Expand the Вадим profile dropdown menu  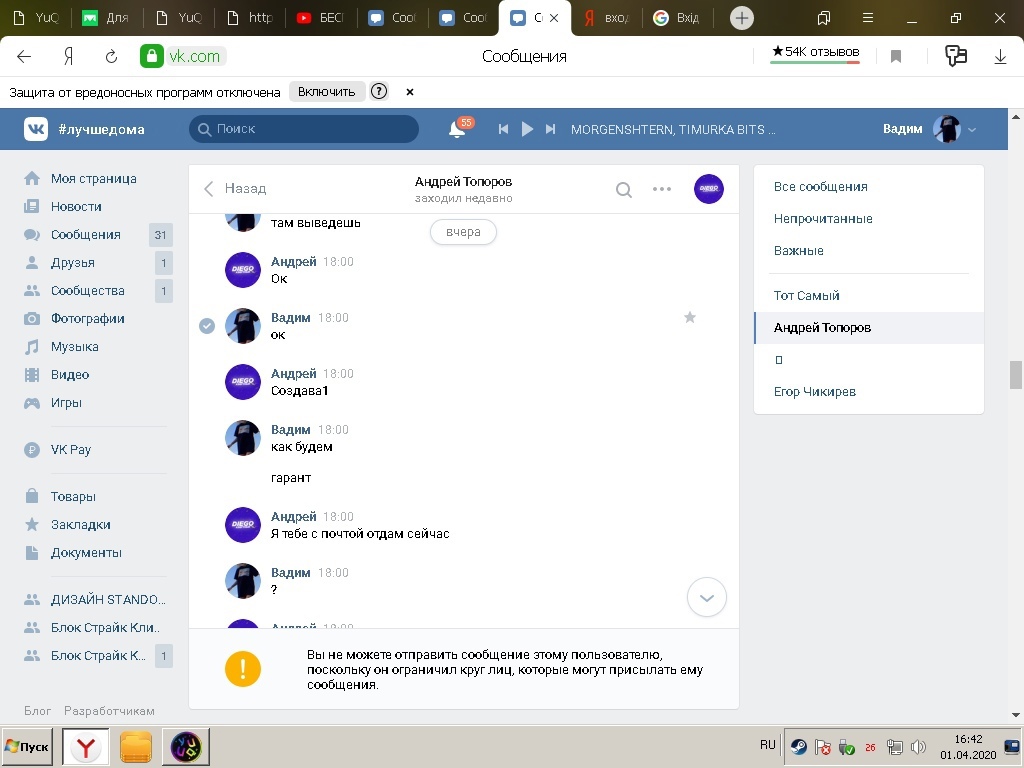click(972, 129)
